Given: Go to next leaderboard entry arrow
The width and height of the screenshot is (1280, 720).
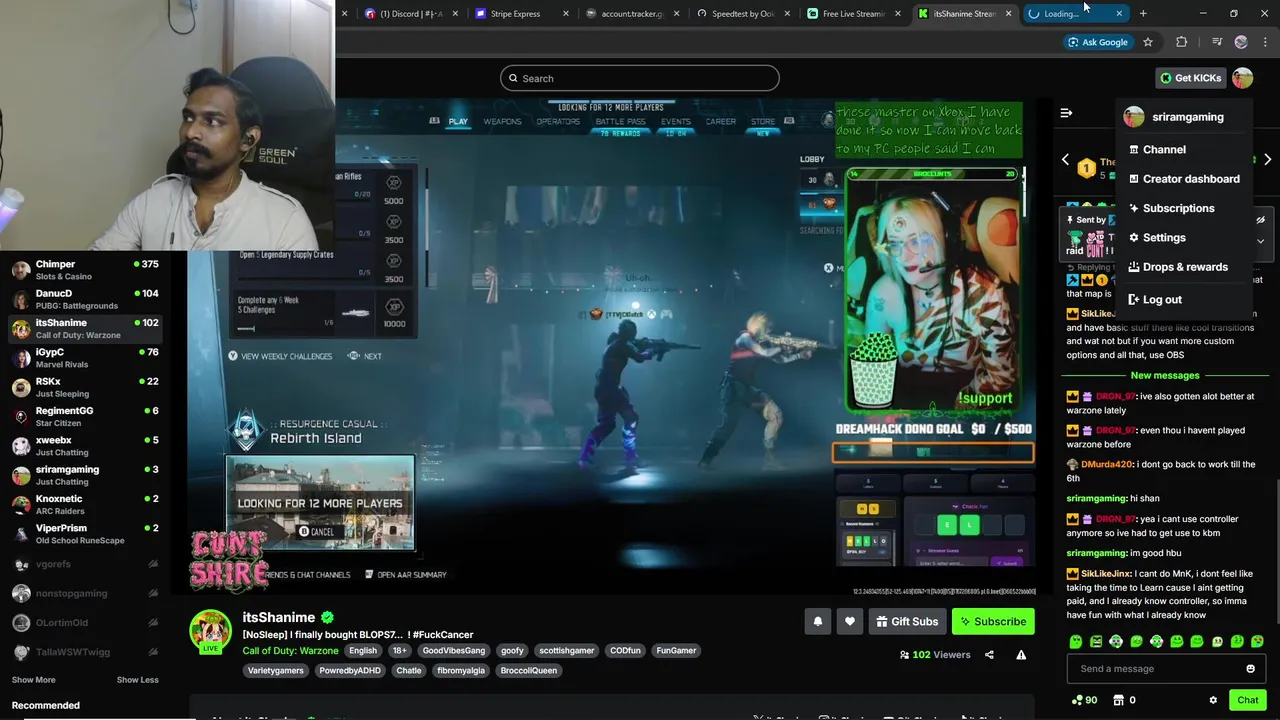Looking at the screenshot, I should (1268, 160).
